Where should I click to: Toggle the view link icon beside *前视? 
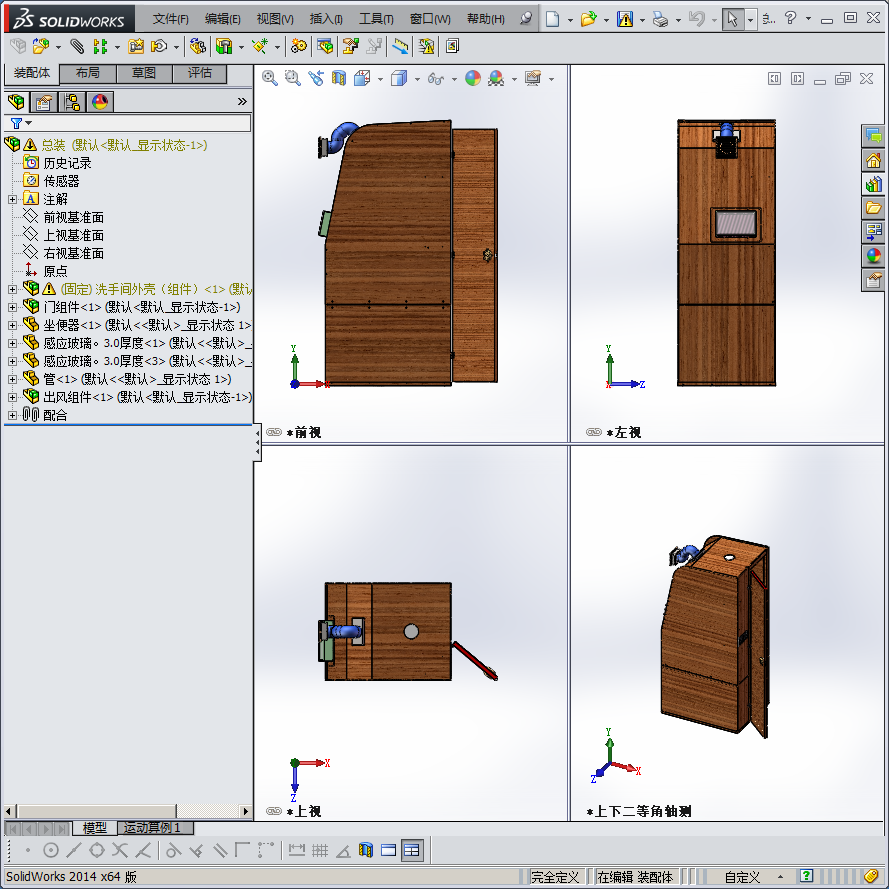[274, 433]
